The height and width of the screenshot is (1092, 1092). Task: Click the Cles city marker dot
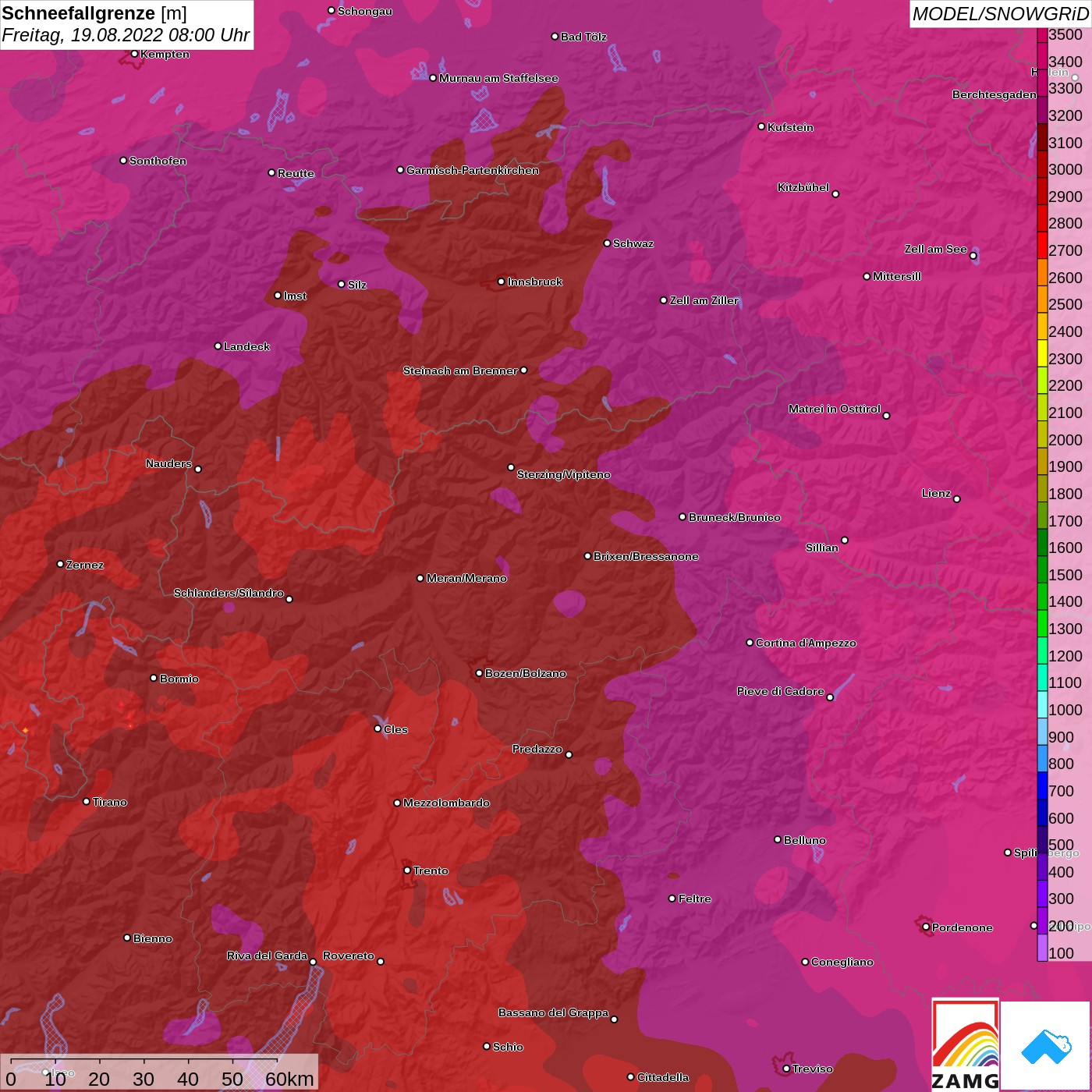[x=378, y=729]
